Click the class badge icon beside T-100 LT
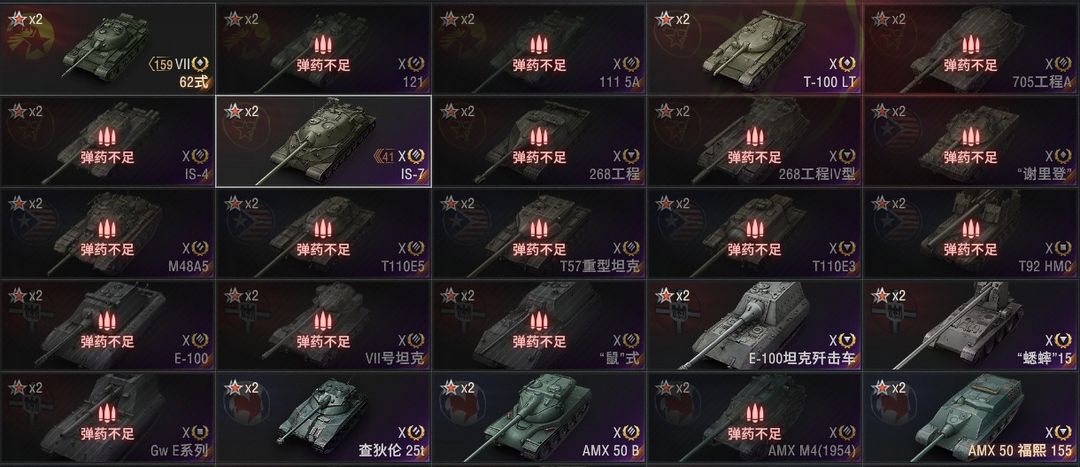 (x=847, y=64)
